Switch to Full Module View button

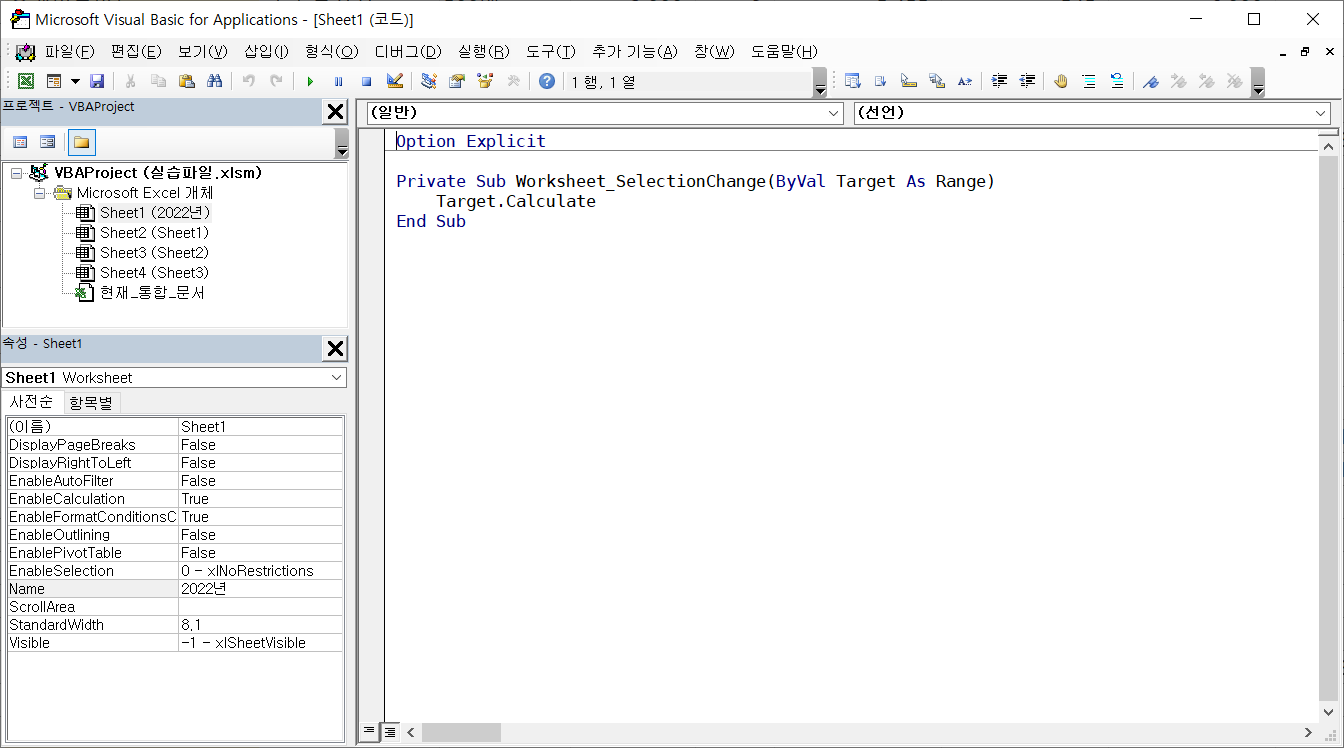(389, 732)
